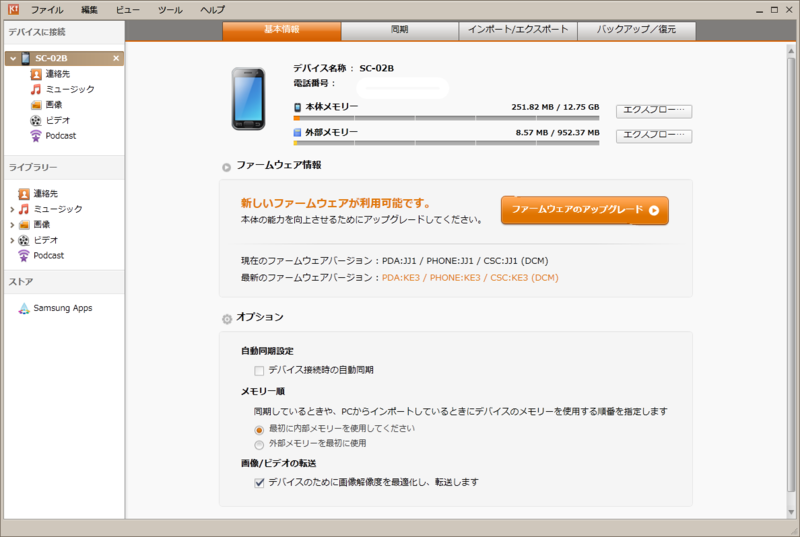The height and width of the screenshot is (537, 800).
Task: Click エクスプロー button for 外部メモリー
Action: (654, 136)
